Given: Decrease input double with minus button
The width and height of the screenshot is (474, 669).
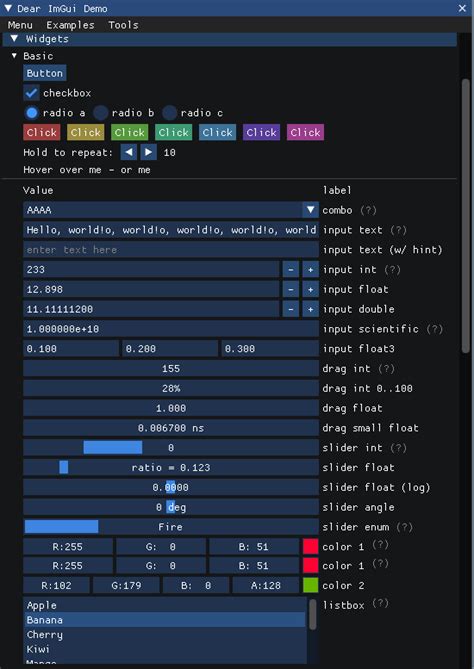Looking at the screenshot, I should point(291,309).
